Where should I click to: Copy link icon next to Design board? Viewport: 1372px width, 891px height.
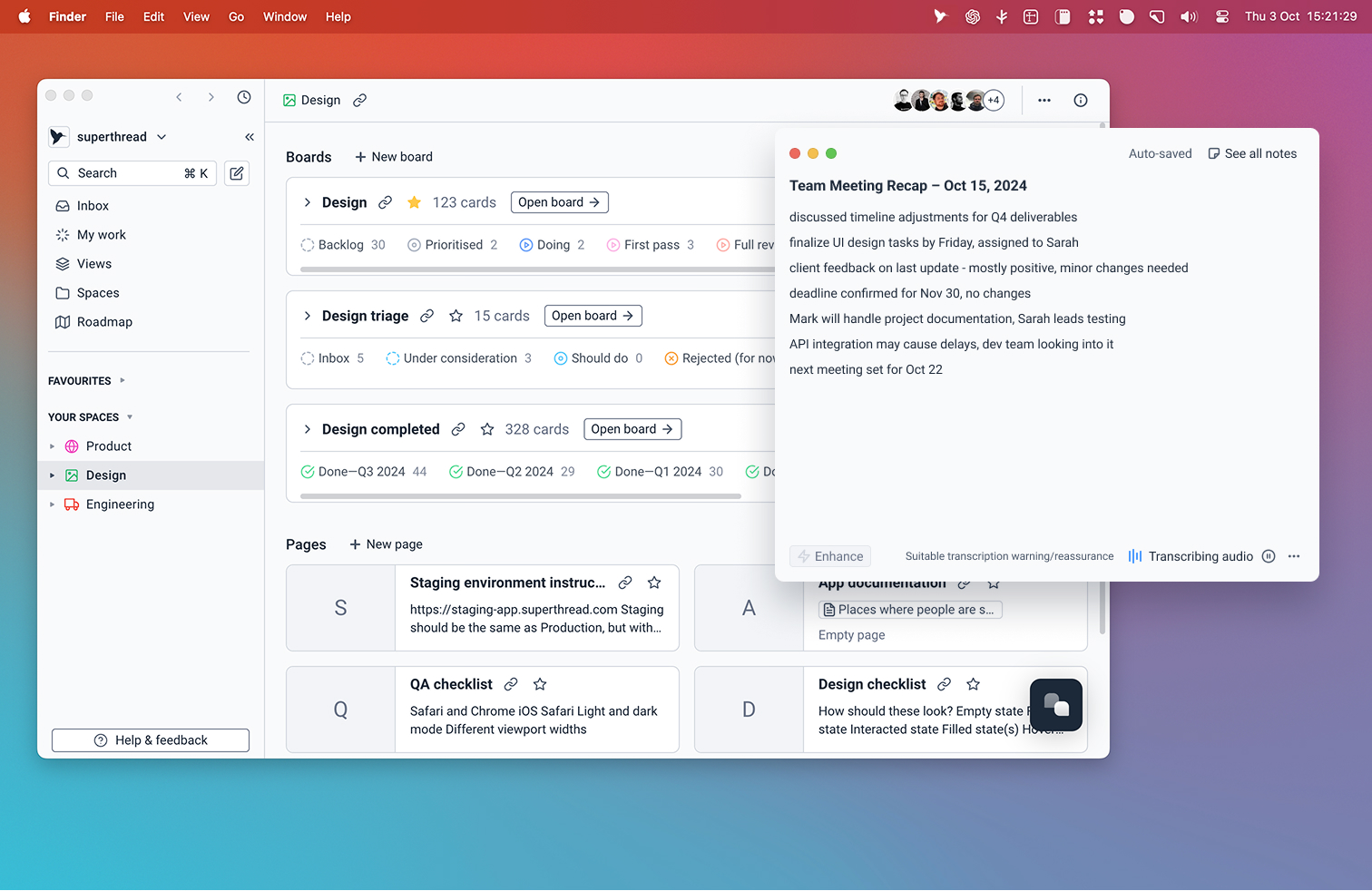(386, 202)
